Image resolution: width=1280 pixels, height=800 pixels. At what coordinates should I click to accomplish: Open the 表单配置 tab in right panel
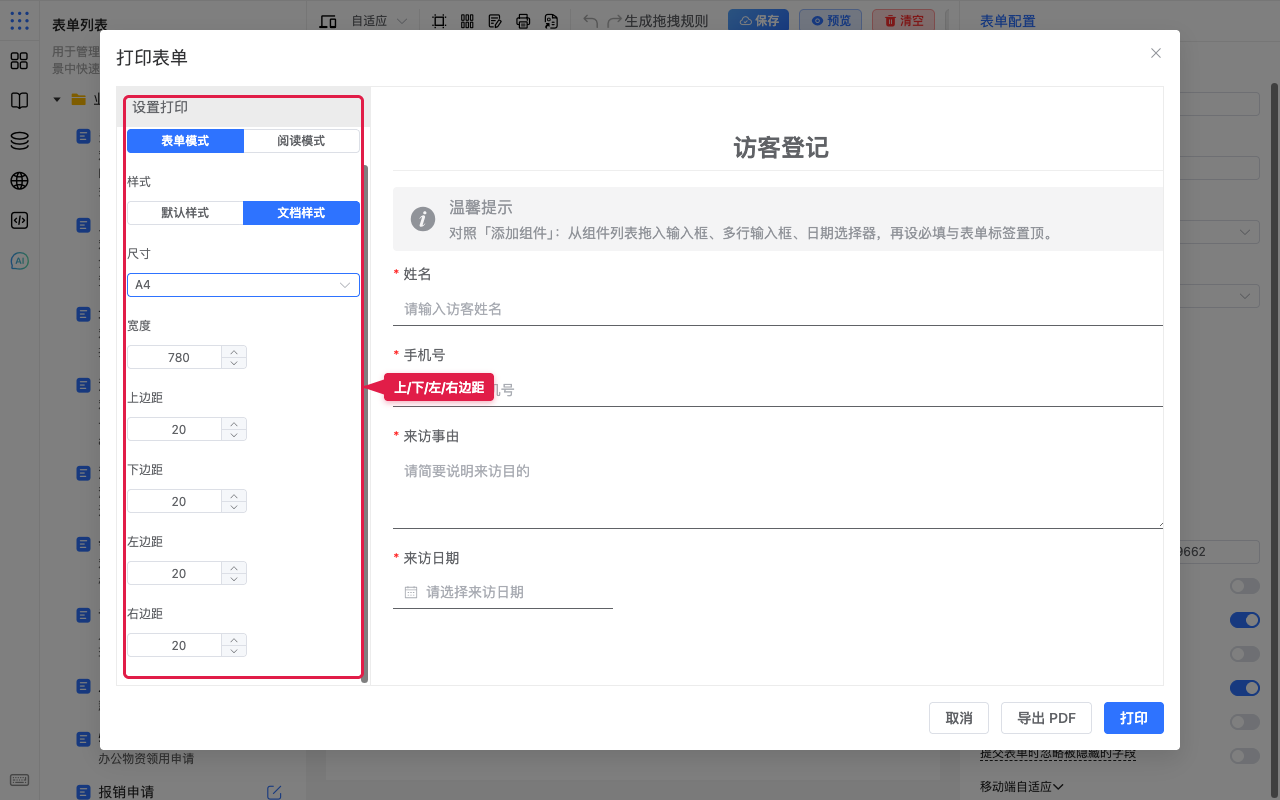tap(1007, 21)
